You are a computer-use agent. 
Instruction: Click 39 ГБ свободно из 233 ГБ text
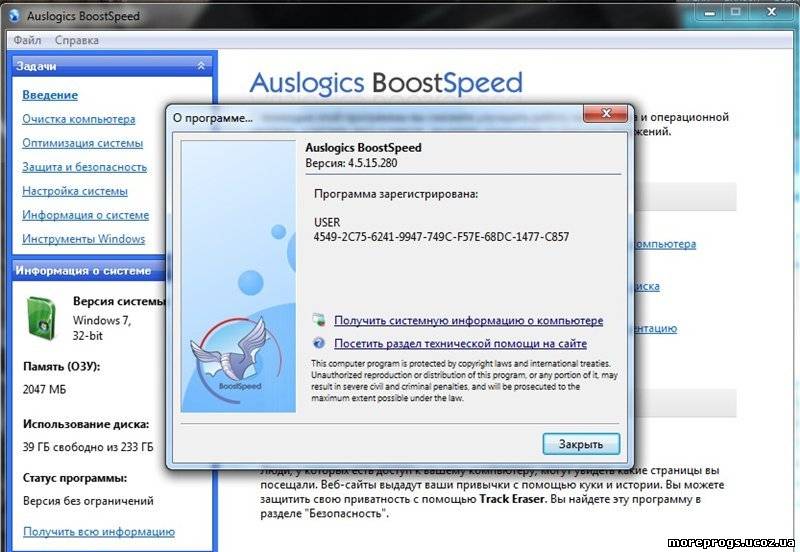[x=88, y=447]
